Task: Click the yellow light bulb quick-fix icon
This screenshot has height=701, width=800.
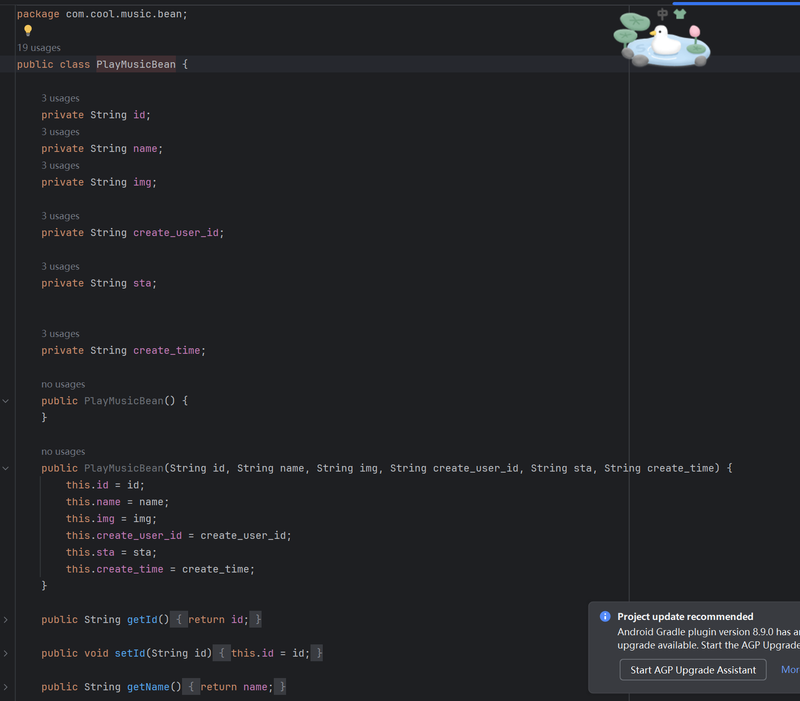Action: [28, 31]
